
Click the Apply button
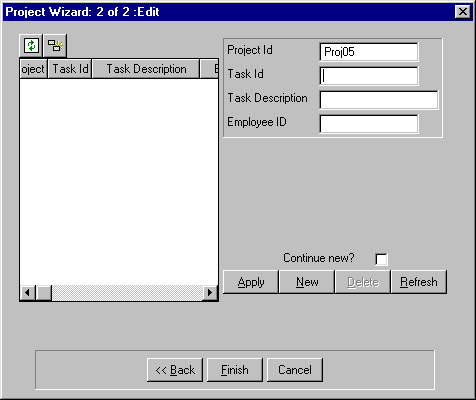pyautogui.click(x=251, y=282)
